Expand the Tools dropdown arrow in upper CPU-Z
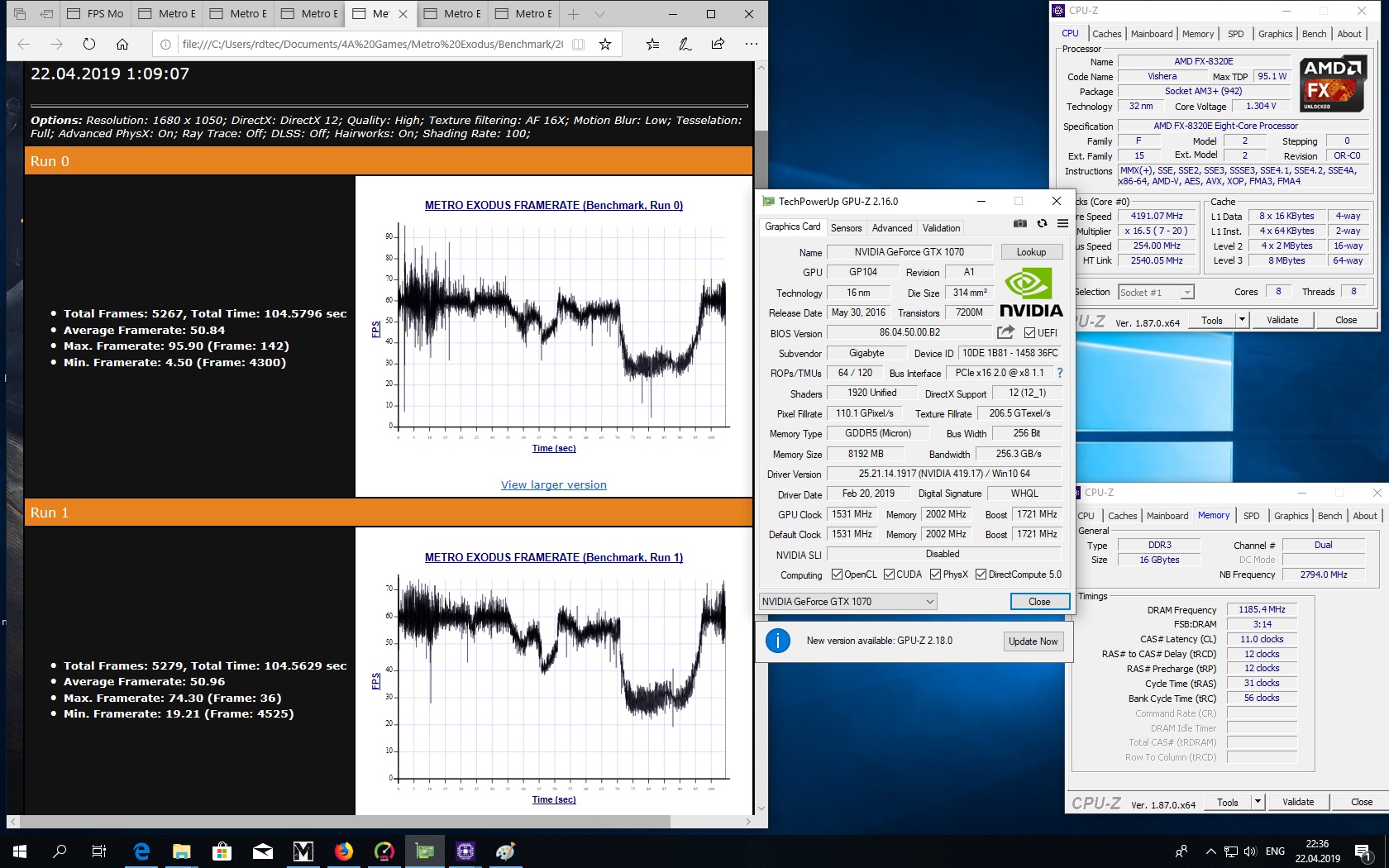Image resolution: width=1389 pixels, height=868 pixels. click(x=1241, y=320)
